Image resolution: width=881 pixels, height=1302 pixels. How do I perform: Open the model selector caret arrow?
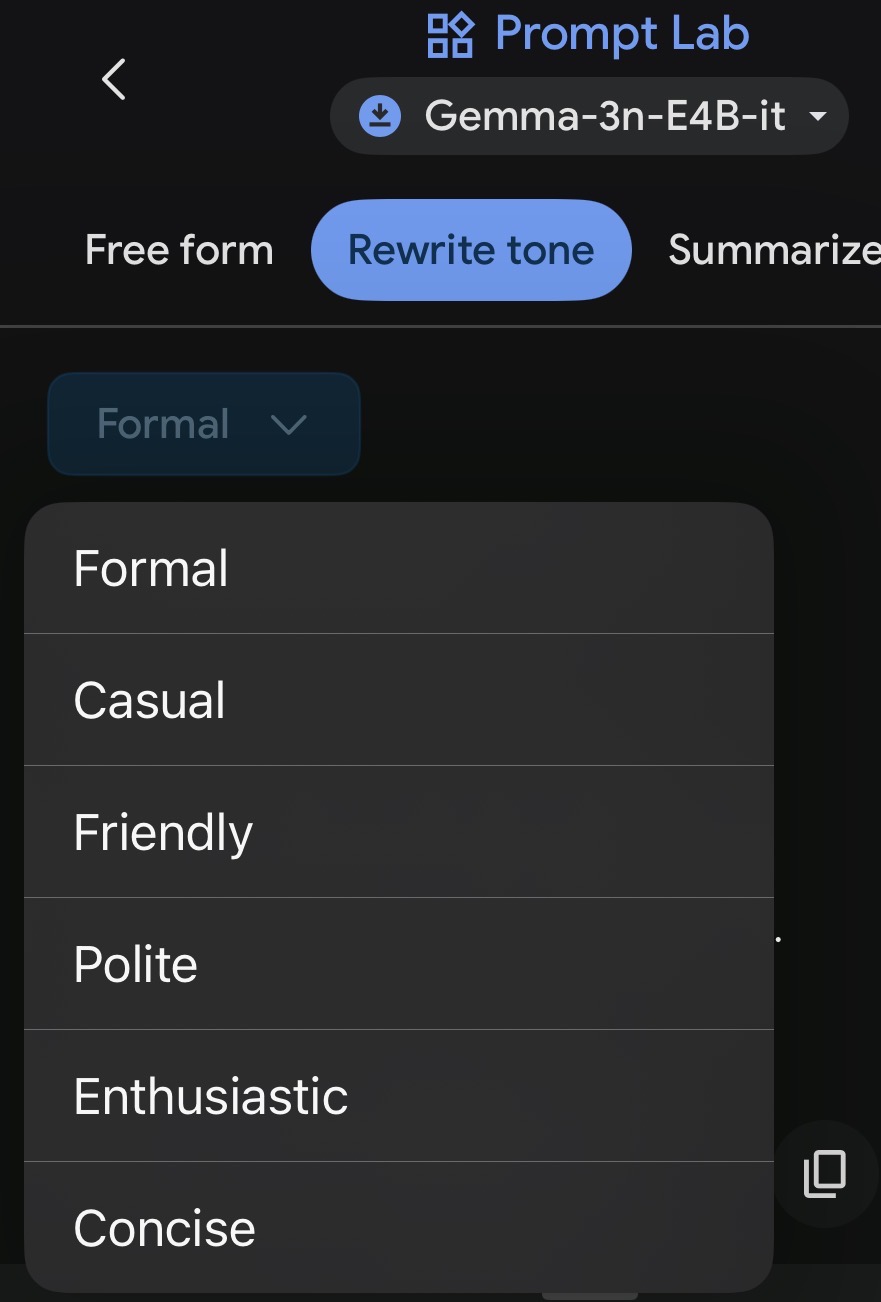[818, 117]
